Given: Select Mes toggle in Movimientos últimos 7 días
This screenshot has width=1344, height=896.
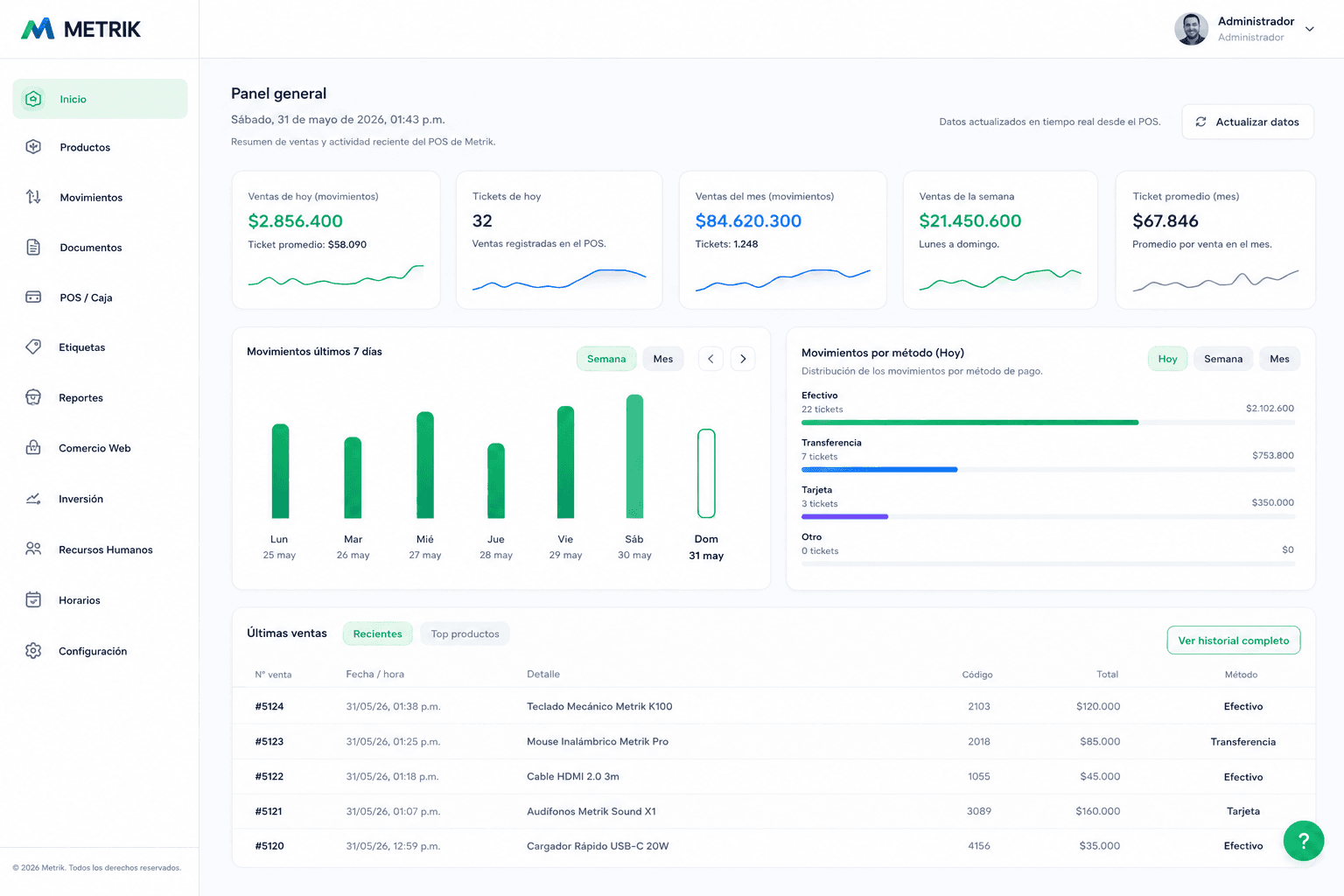Looking at the screenshot, I should (663, 359).
